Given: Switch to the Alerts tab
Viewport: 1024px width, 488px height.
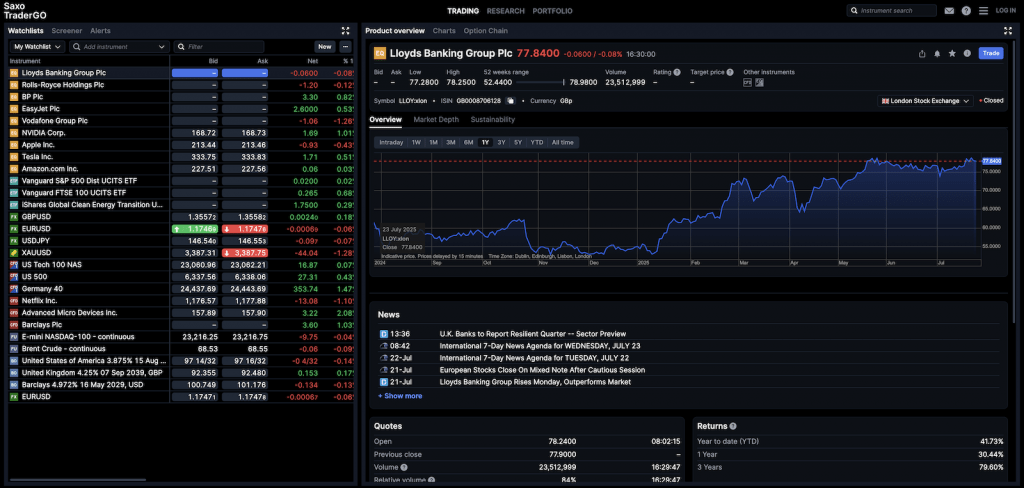Looking at the screenshot, I should pos(101,31).
